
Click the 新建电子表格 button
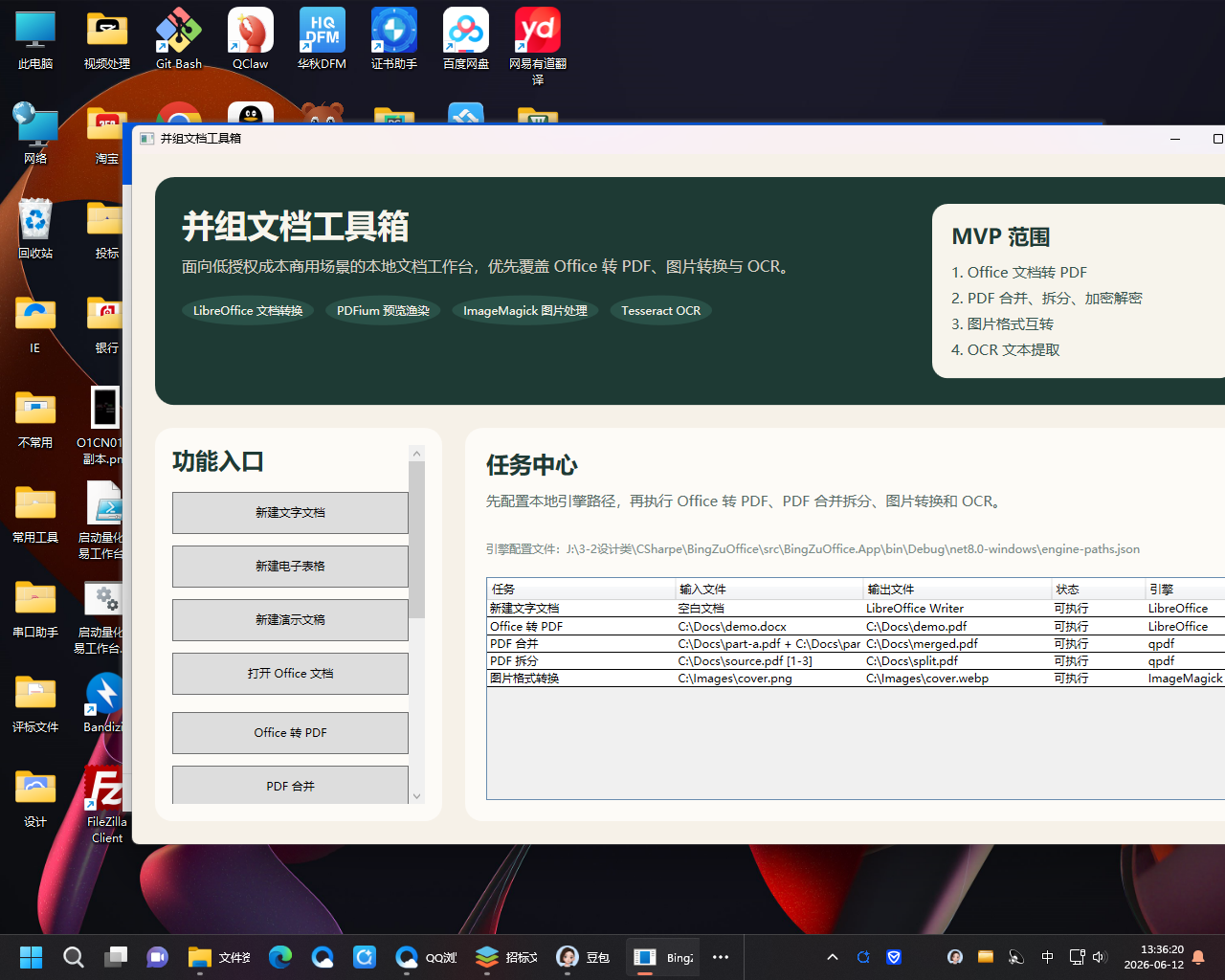pos(290,567)
